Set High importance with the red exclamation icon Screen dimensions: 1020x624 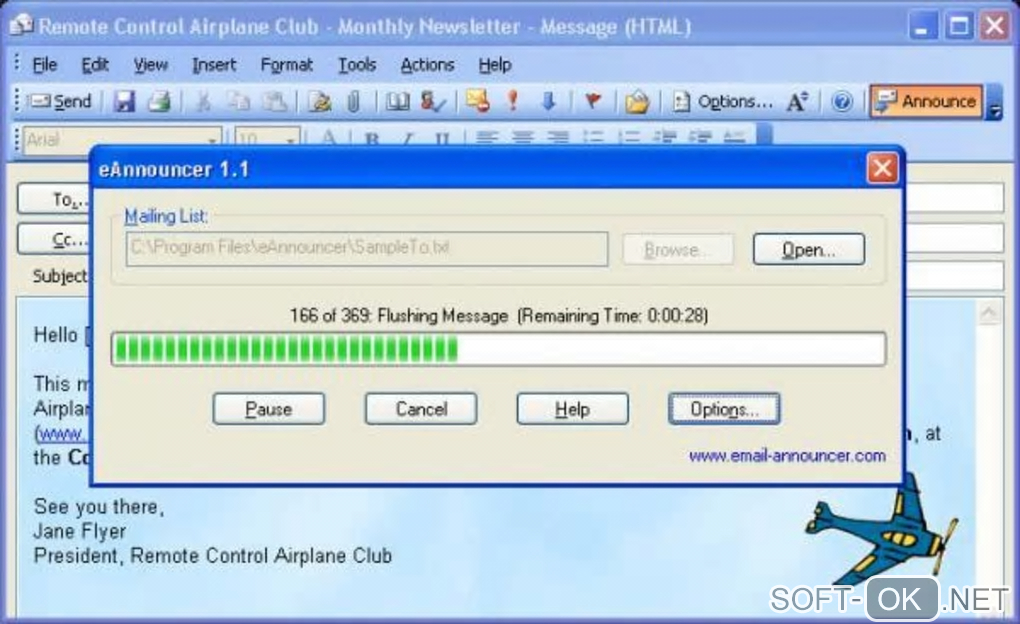513,102
